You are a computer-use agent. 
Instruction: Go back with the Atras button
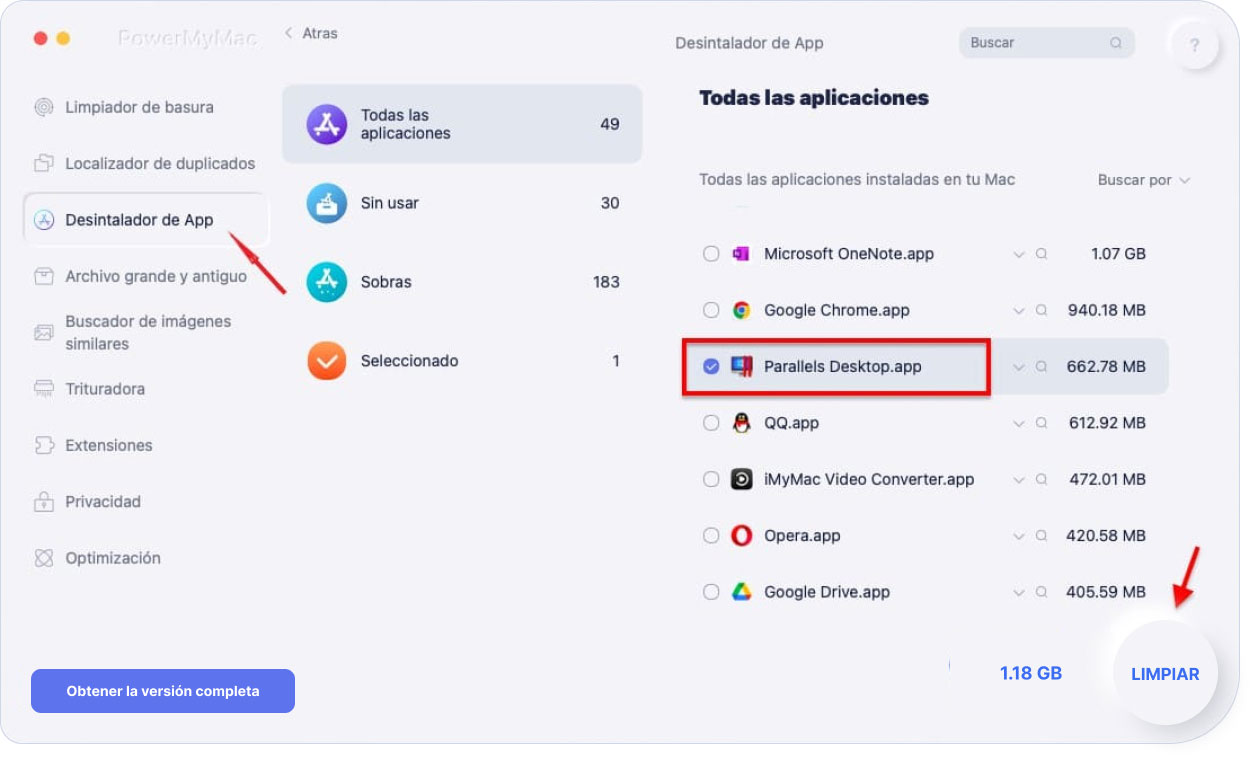(x=311, y=33)
